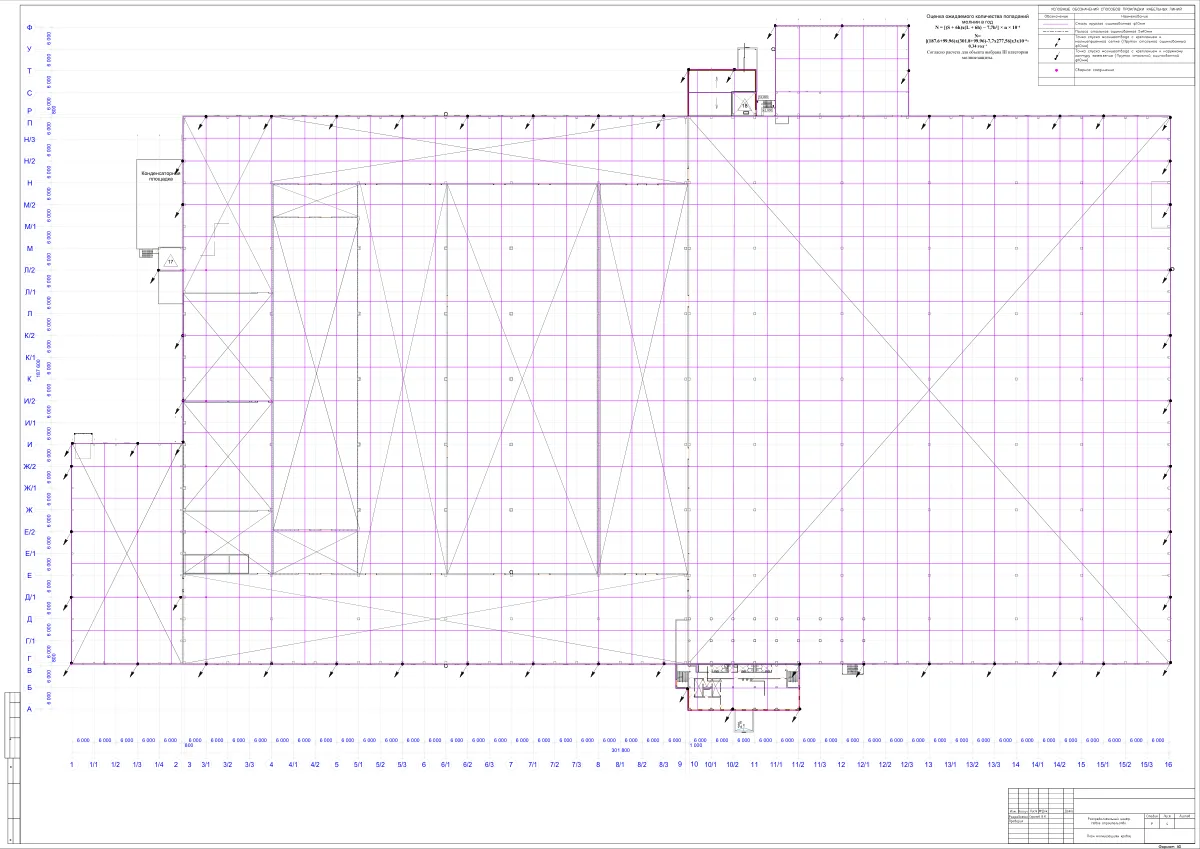Select column axis label "5/3"
Viewport: 1200px width, 849px height.
pyautogui.click(x=402, y=765)
